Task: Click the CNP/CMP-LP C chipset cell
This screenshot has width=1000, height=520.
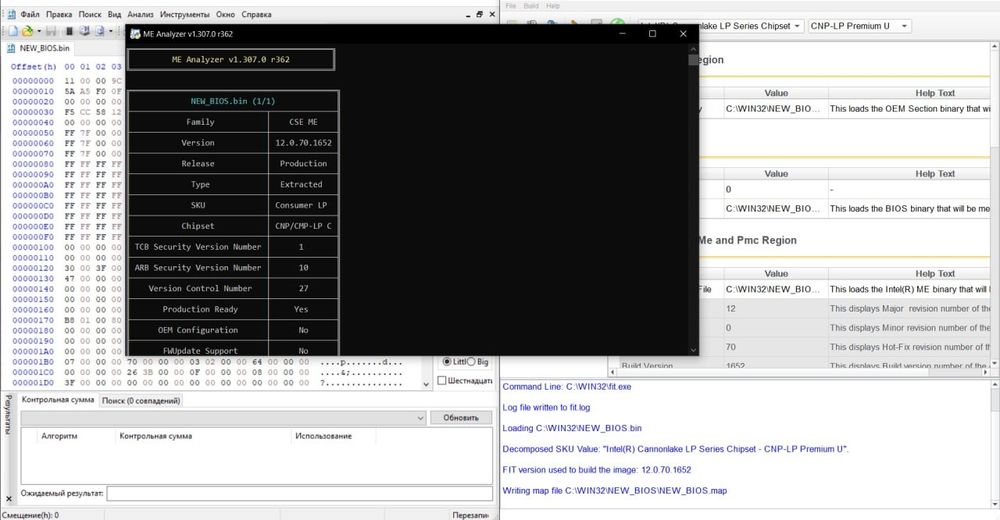Action: [x=304, y=226]
